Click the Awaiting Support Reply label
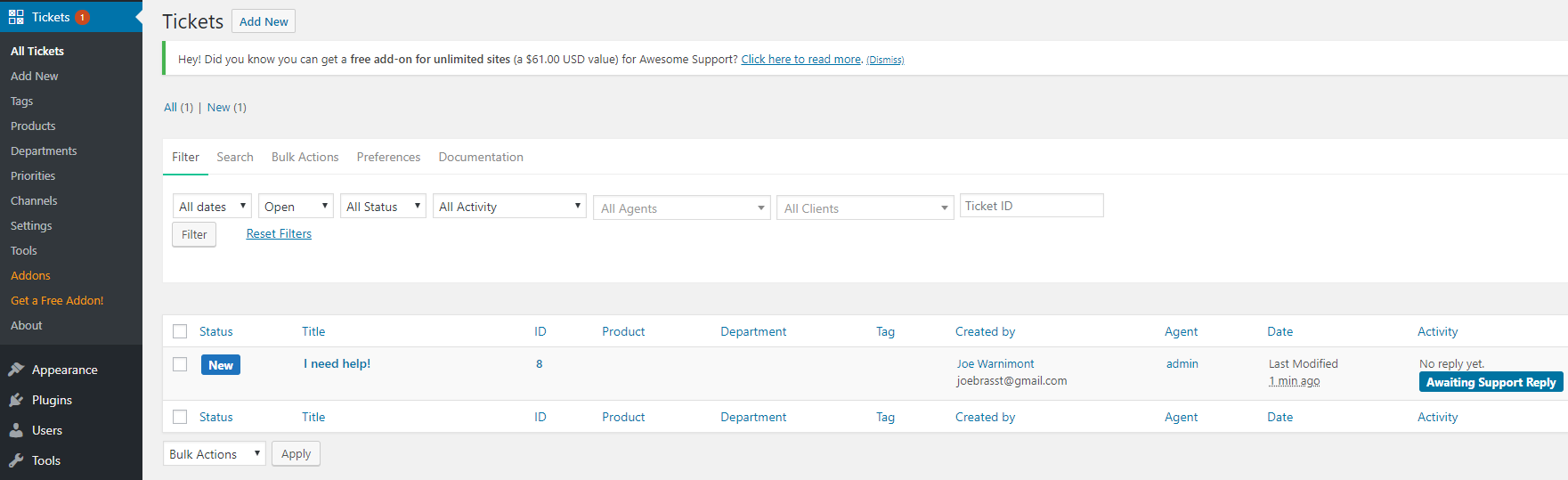This screenshot has height=480, width=1568. pyautogui.click(x=1491, y=382)
